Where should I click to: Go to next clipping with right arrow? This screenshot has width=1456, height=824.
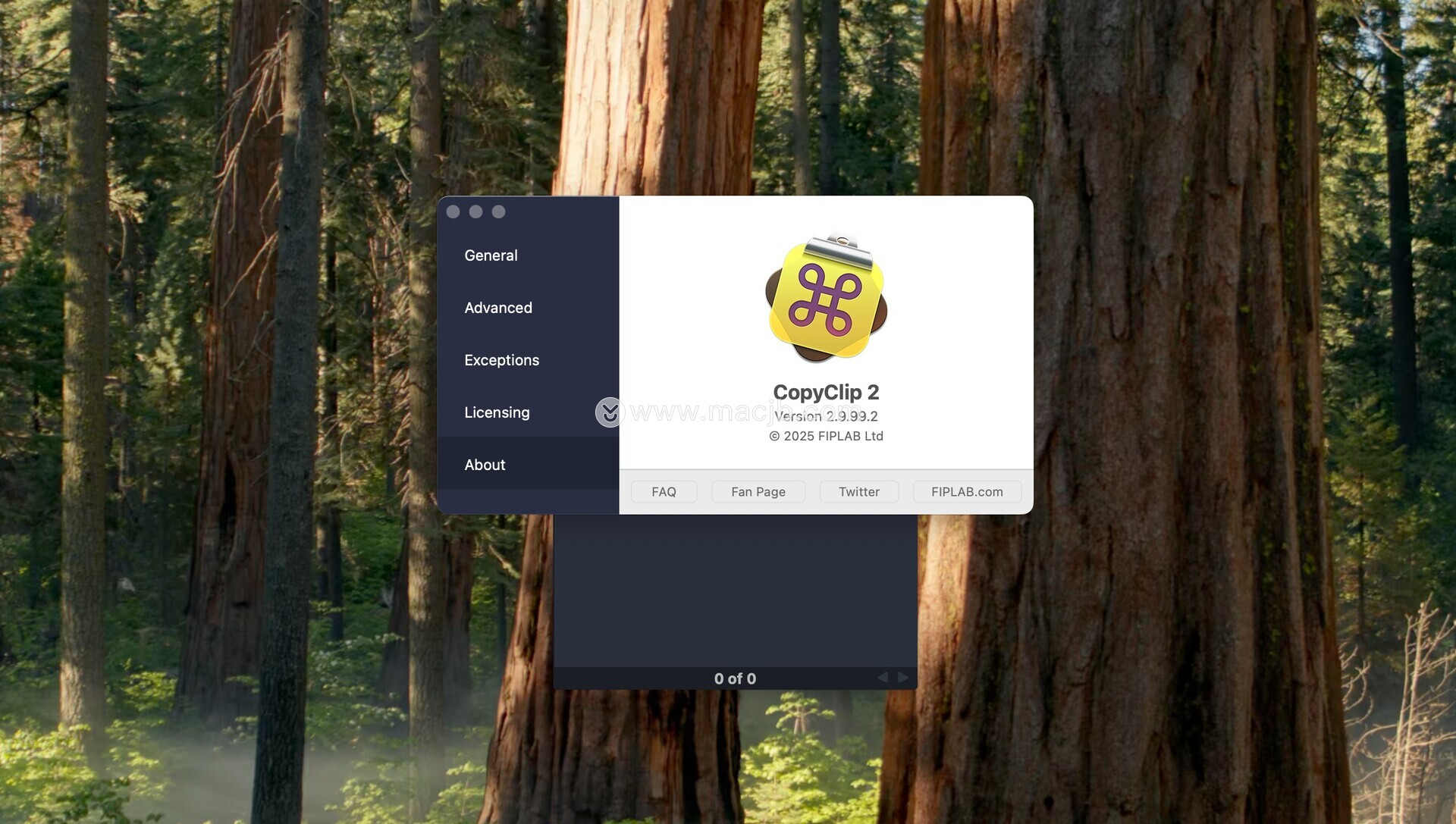(x=902, y=678)
